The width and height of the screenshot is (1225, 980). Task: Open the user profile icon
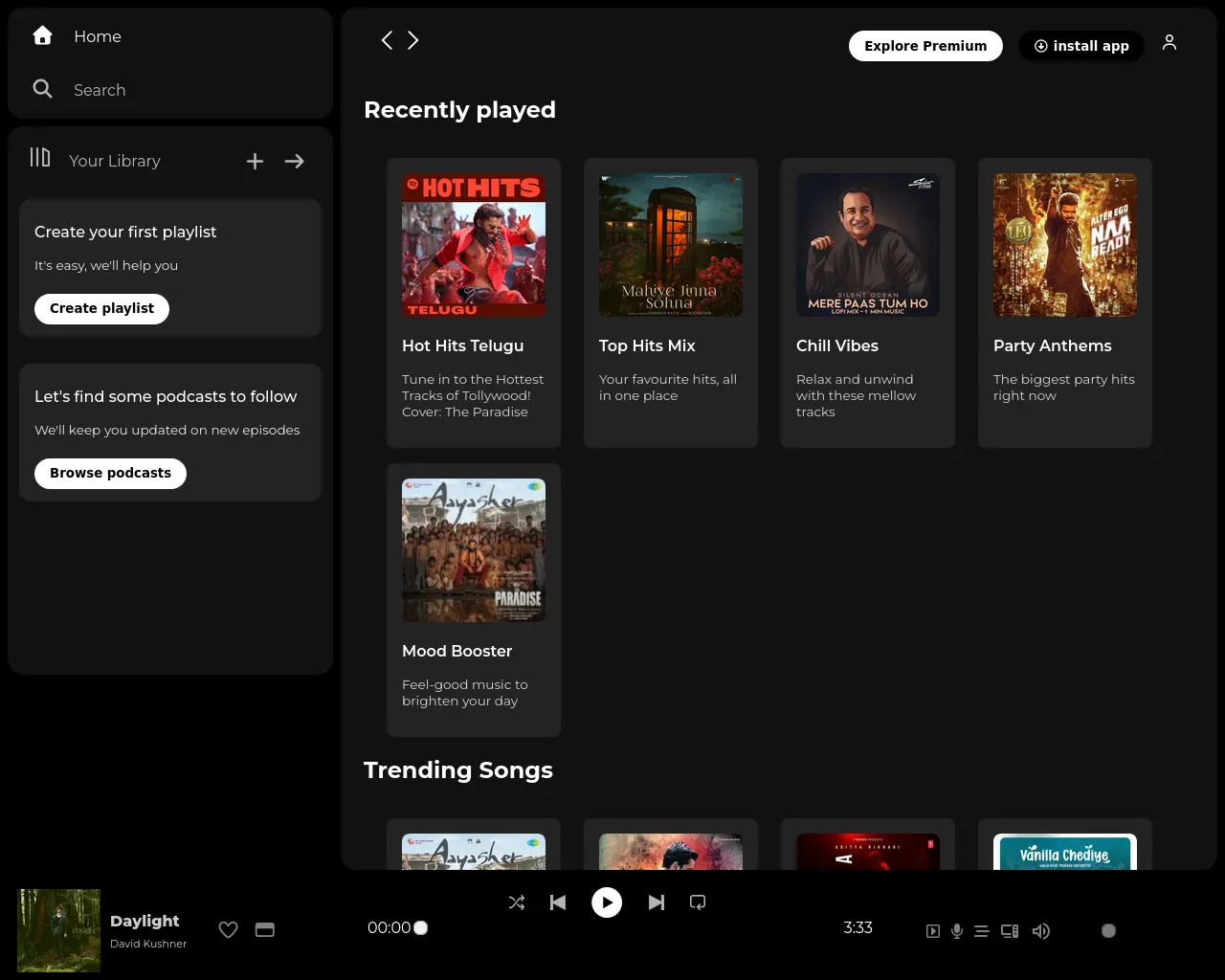[1169, 43]
